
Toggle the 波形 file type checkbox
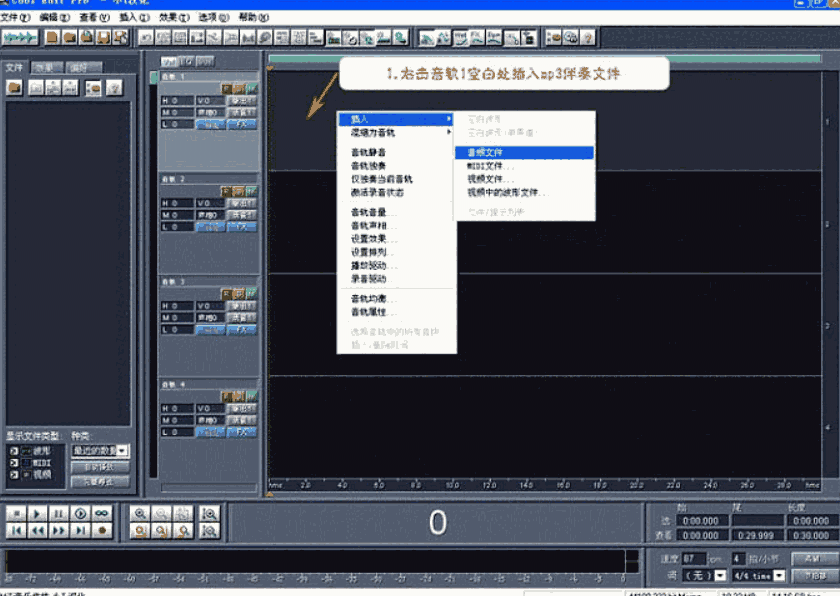[13, 450]
